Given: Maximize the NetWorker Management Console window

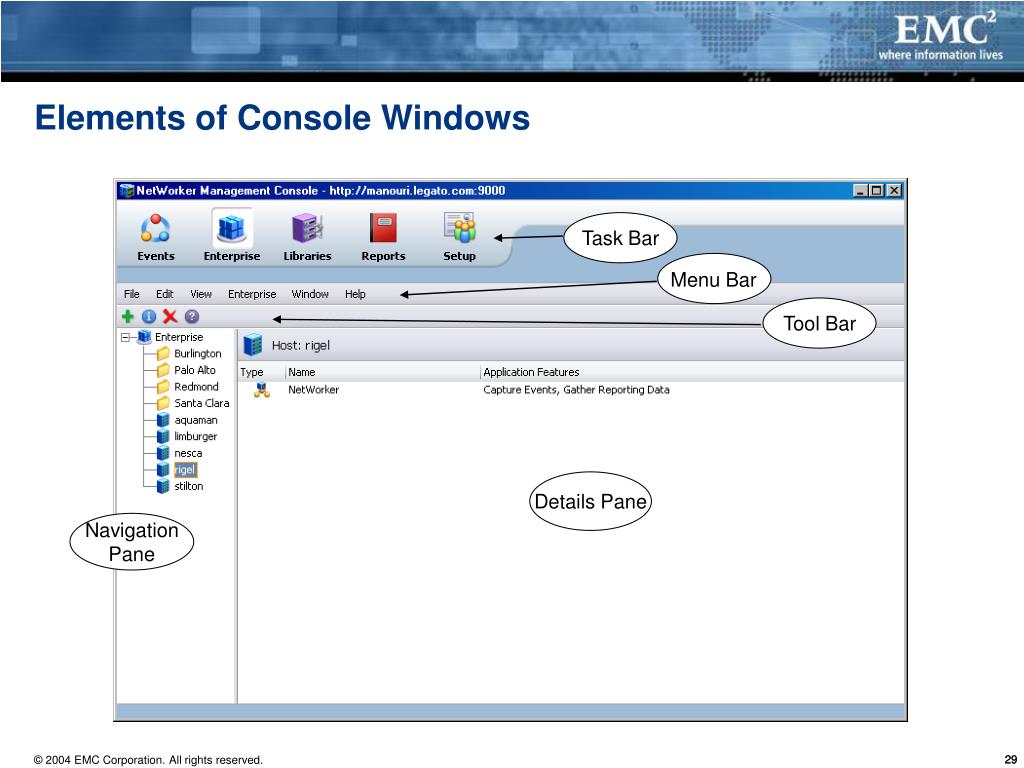Looking at the screenshot, I should (x=876, y=191).
